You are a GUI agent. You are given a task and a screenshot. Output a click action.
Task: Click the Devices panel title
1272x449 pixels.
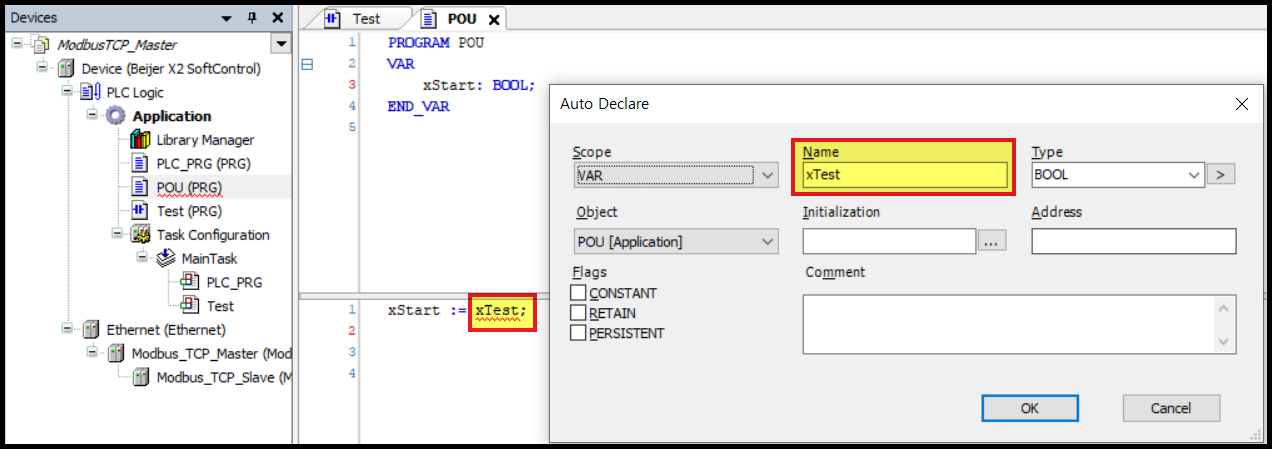tap(33, 18)
